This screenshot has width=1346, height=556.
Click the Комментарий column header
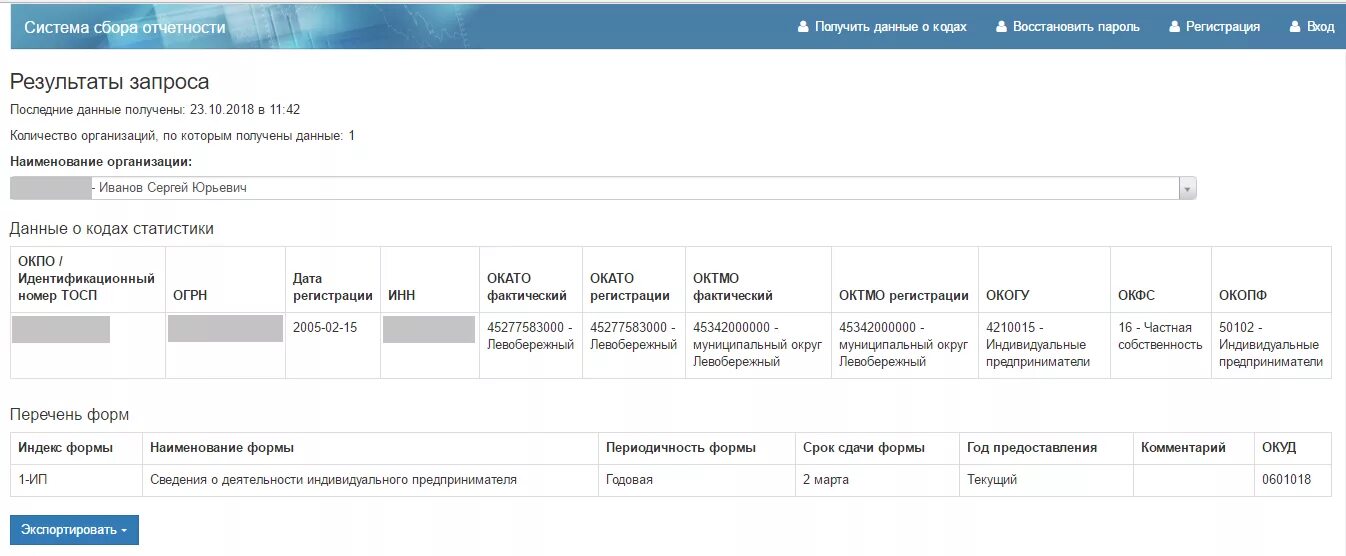tap(1193, 448)
